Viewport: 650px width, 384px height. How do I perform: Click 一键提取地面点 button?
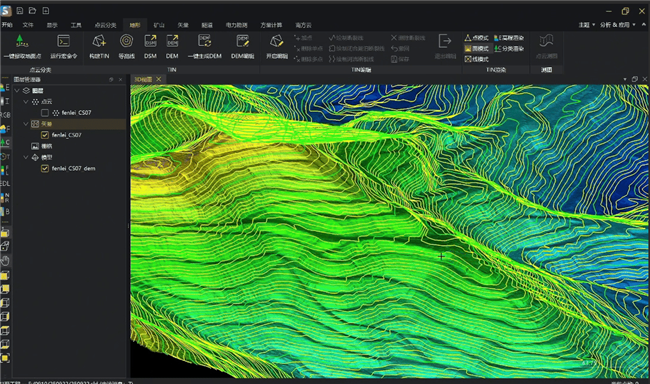point(22,46)
